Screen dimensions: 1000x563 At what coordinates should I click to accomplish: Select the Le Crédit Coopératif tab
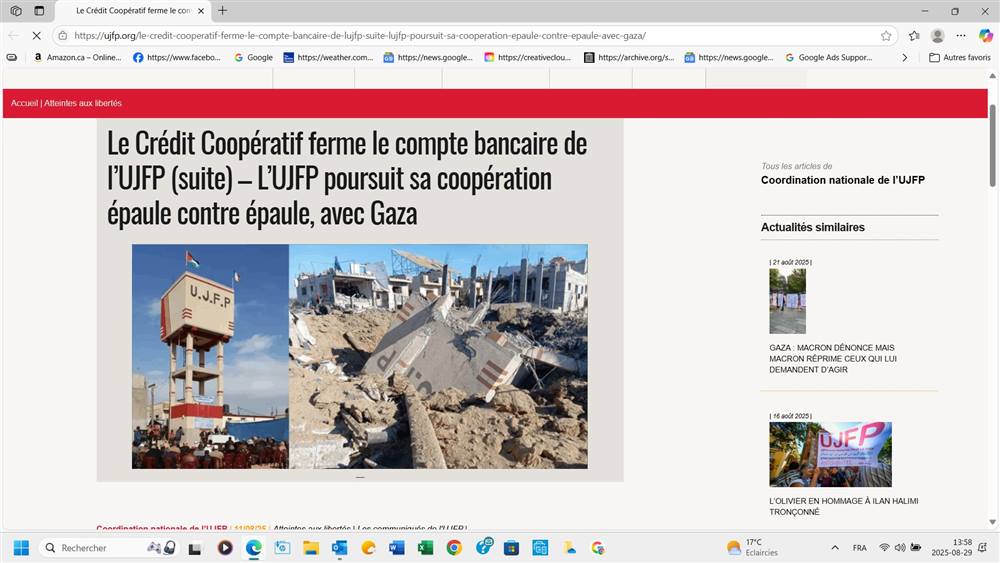pyautogui.click(x=133, y=11)
